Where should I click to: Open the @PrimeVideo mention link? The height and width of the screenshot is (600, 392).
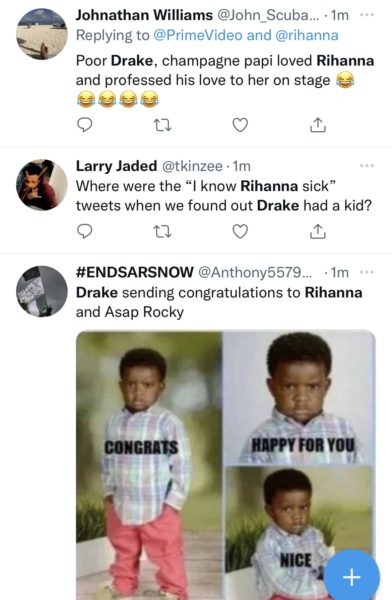[x=198, y=35]
